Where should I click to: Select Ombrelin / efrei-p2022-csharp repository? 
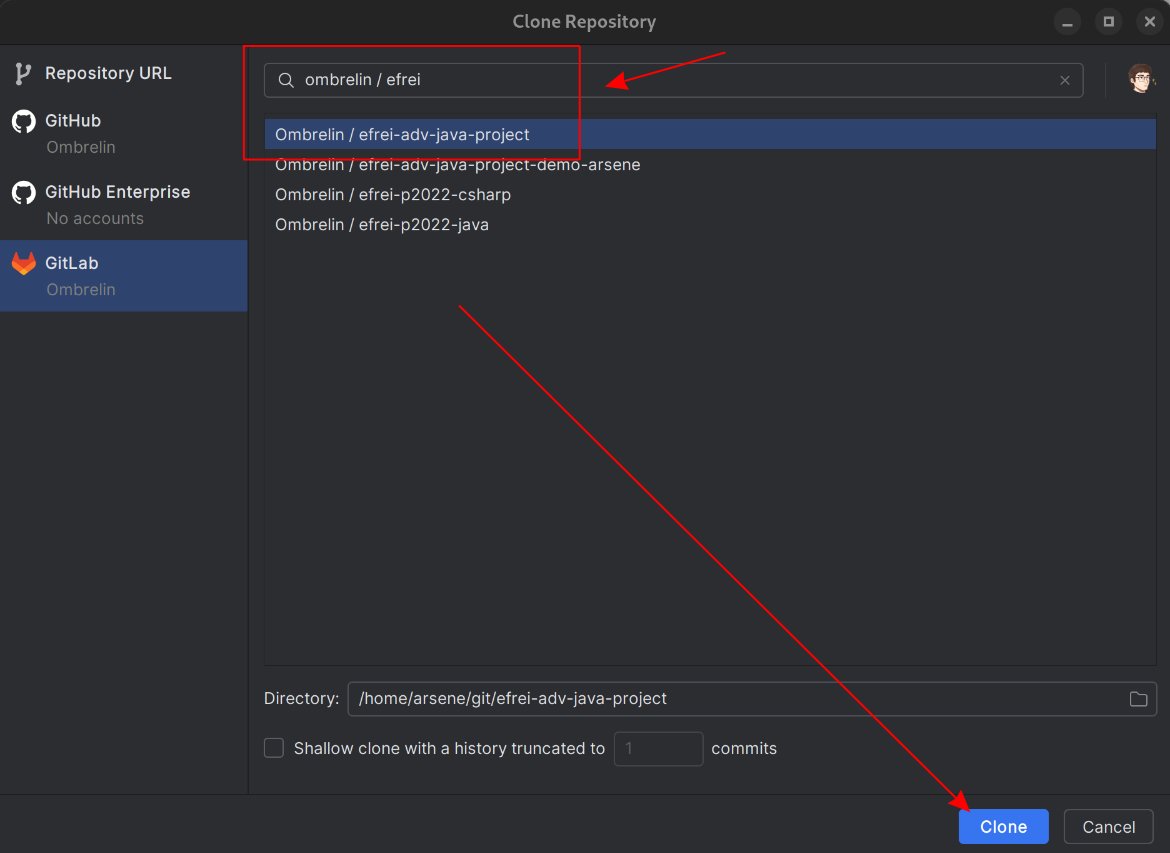tap(710, 194)
